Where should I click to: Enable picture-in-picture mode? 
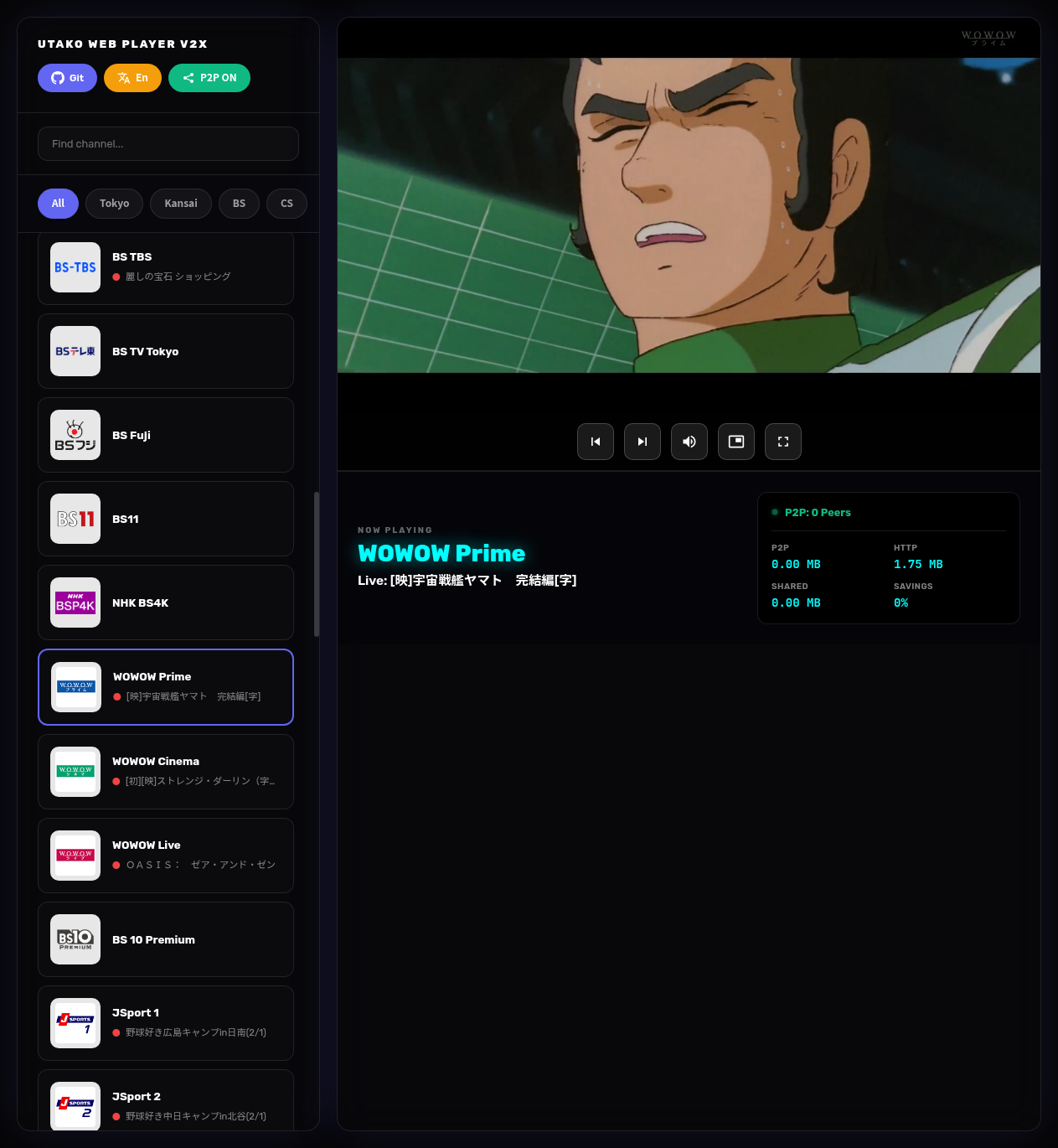pos(736,442)
